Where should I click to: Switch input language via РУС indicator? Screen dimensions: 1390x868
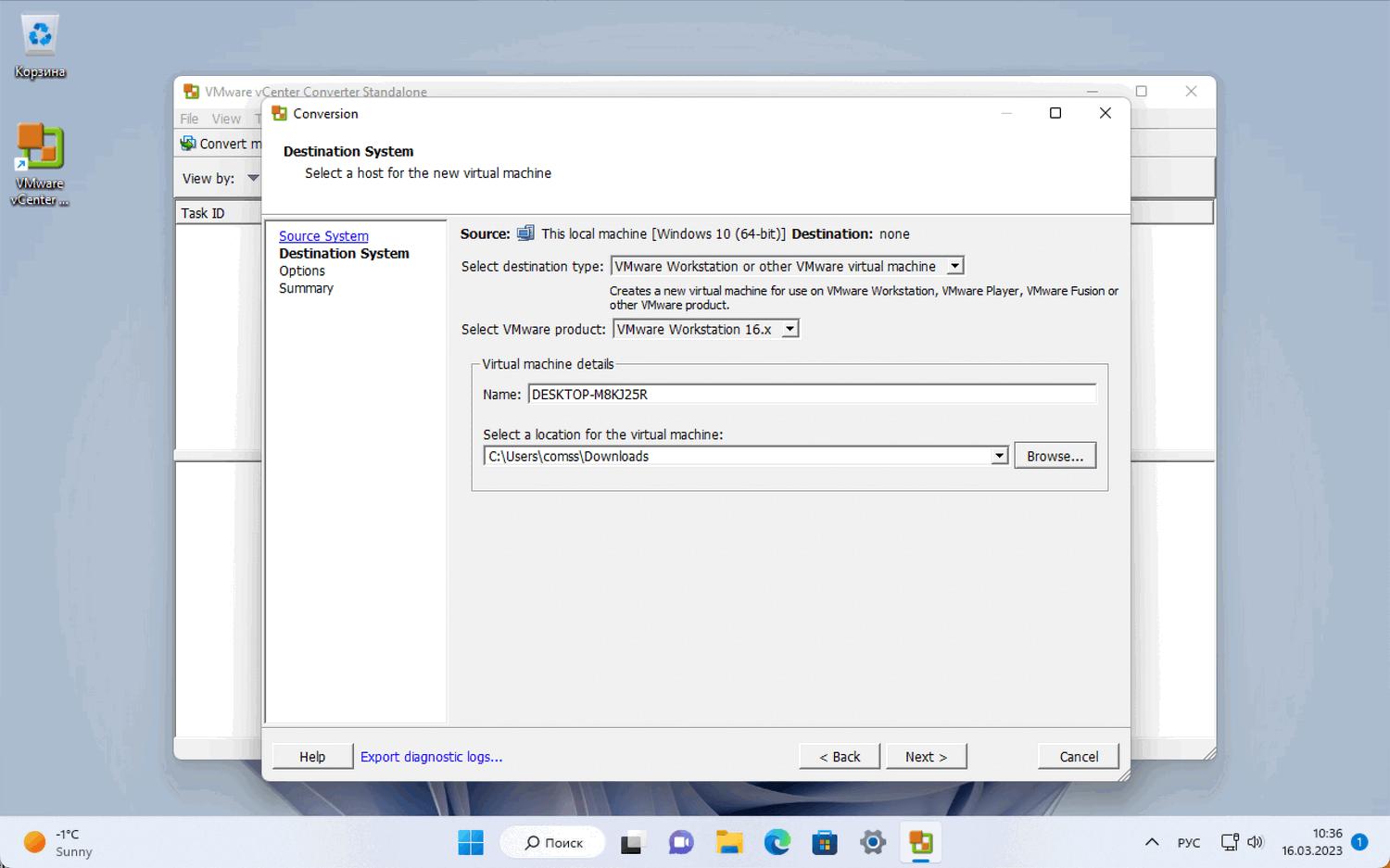pyautogui.click(x=1189, y=843)
